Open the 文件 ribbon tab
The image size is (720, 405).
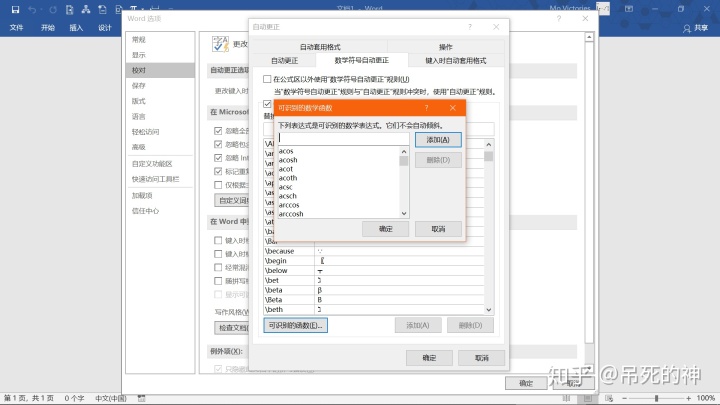pos(17,28)
